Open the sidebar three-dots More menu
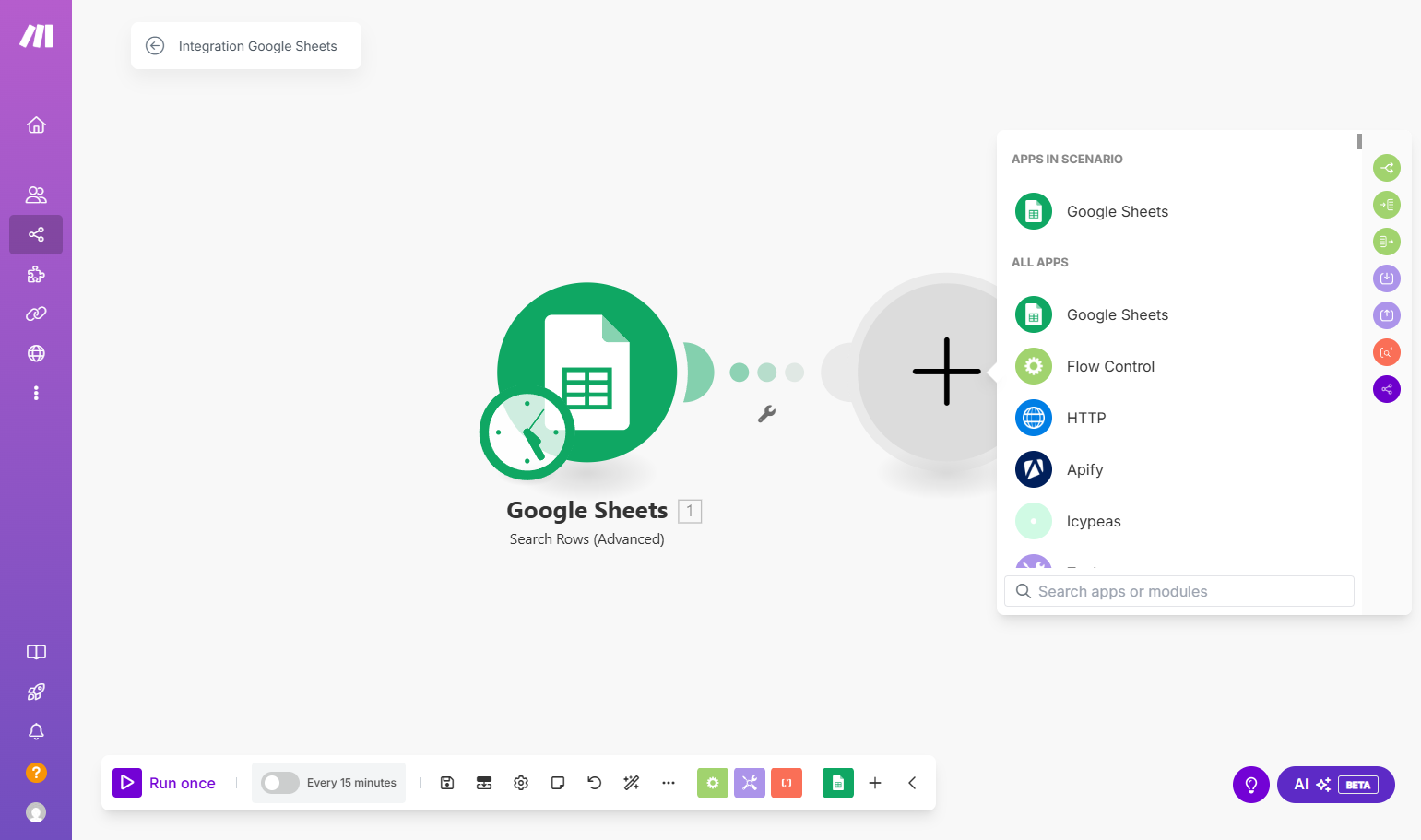1421x840 pixels. coord(36,393)
